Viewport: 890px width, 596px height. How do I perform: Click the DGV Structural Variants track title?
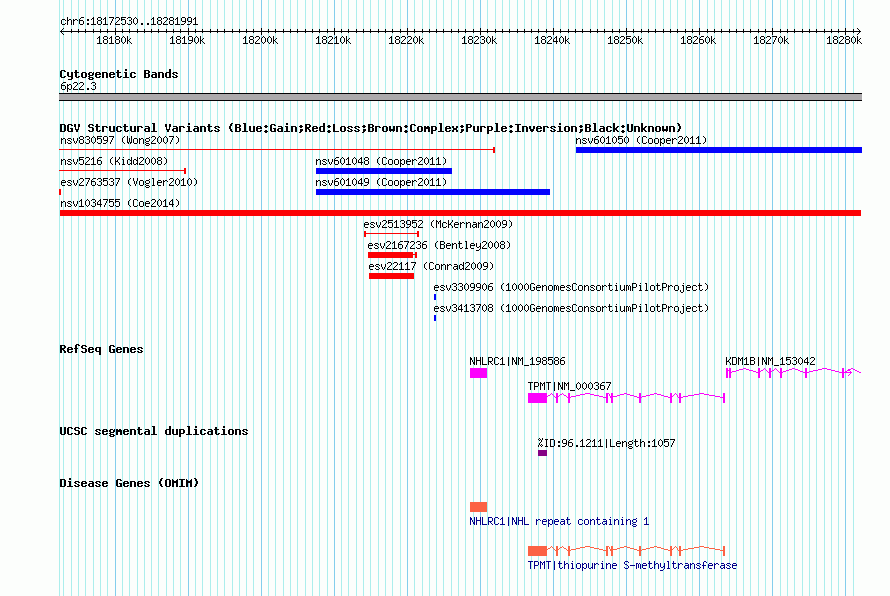pyautogui.click(x=371, y=128)
